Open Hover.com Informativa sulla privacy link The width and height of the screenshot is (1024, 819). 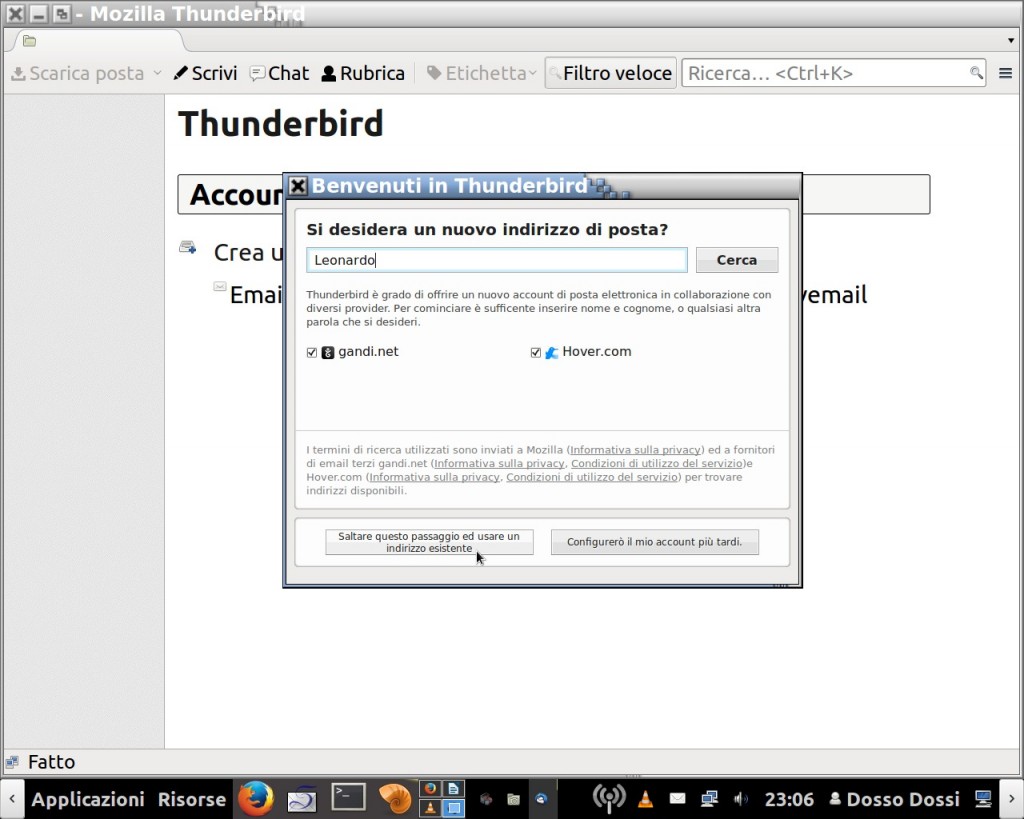coord(434,477)
